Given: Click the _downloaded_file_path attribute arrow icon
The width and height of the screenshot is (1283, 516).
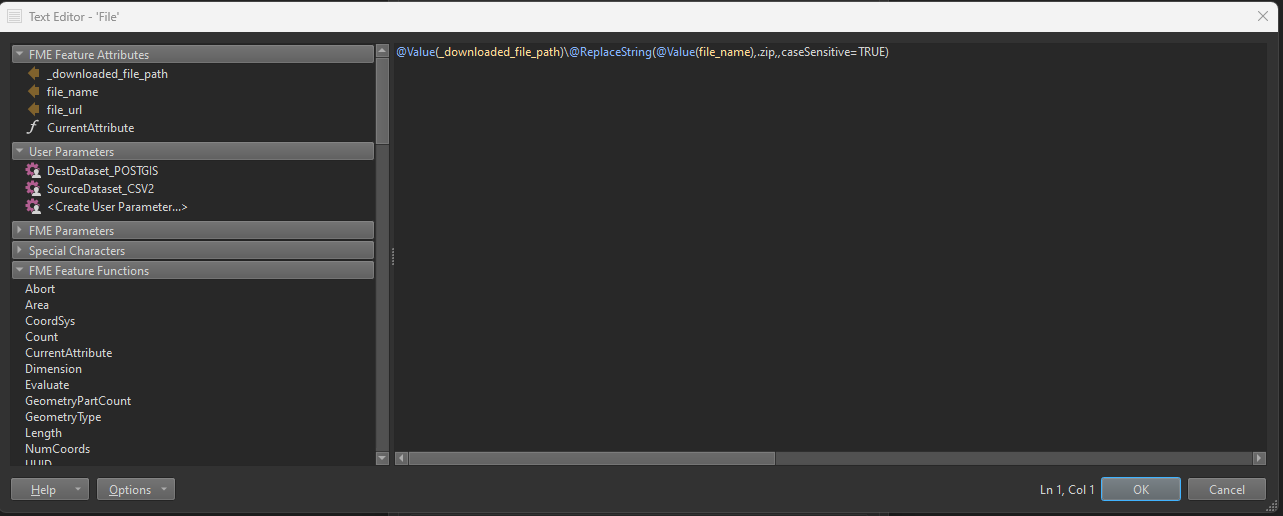Looking at the screenshot, I should [33, 74].
